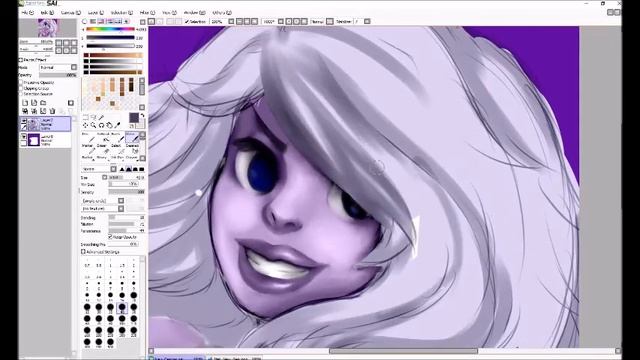
Task: Create a new layer
Action: point(25,103)
